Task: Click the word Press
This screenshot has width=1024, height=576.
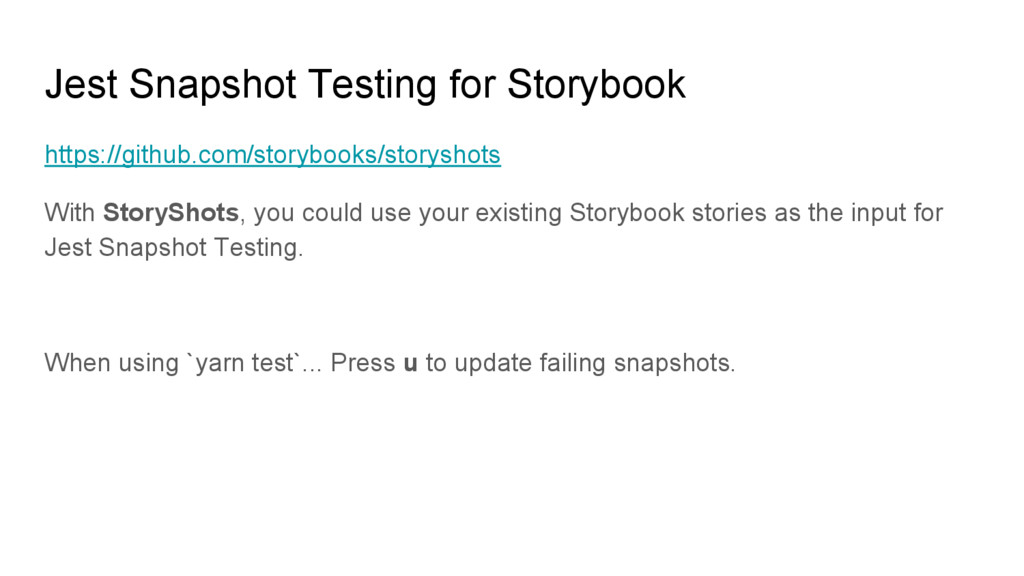Action: (362, 363)
